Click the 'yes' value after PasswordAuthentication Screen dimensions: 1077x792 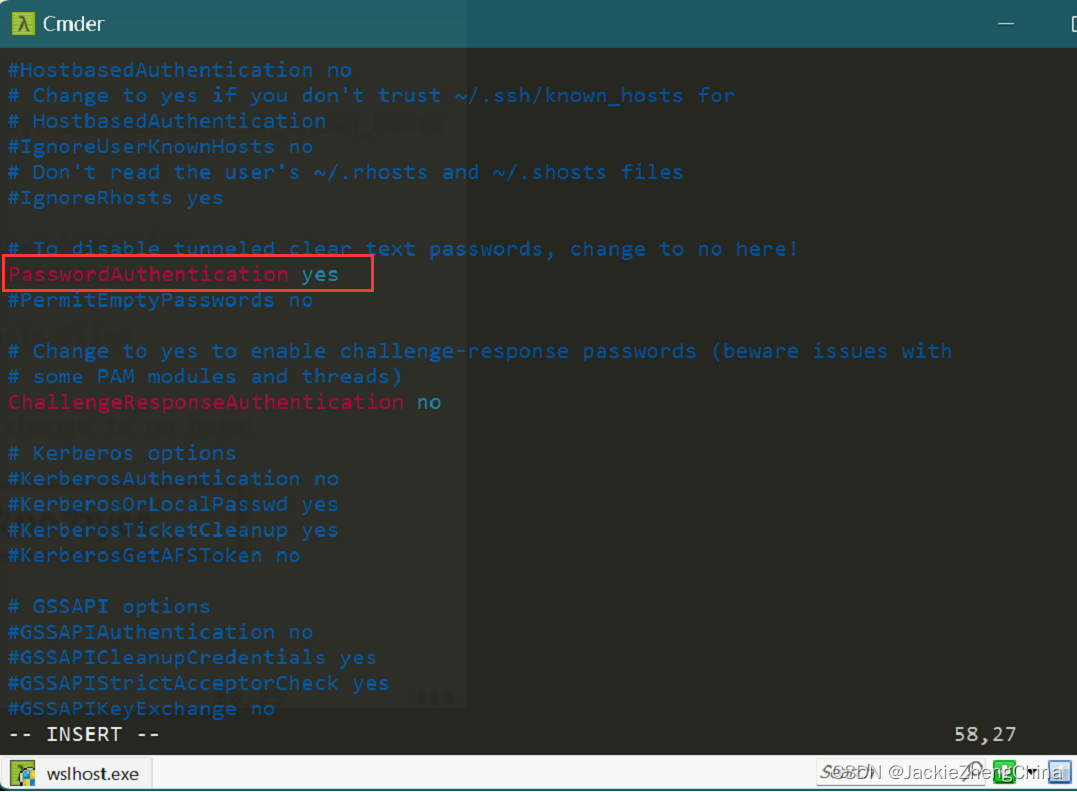320,275
